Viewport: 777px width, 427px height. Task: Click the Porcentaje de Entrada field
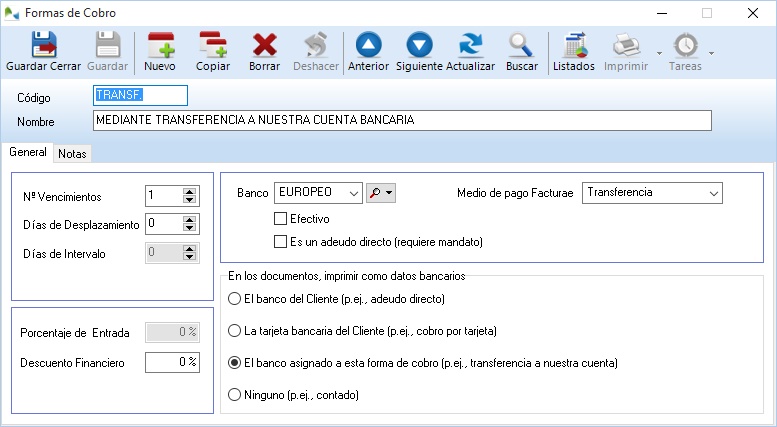[172, 332]
